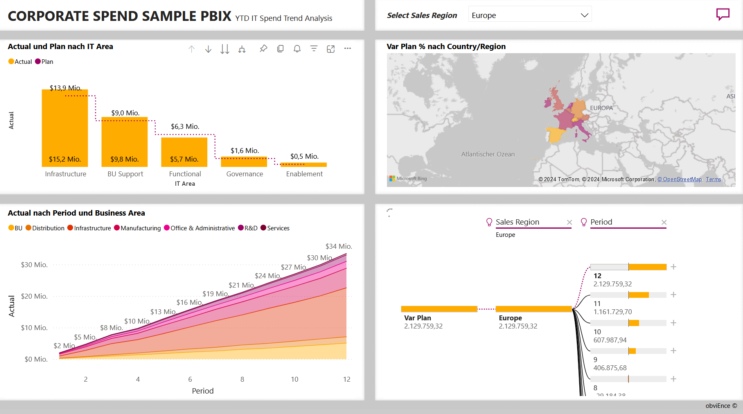The image size is (743, 414).
Task: Click "Actual nach Period und Business Area" title
Action: pos(76,213)
